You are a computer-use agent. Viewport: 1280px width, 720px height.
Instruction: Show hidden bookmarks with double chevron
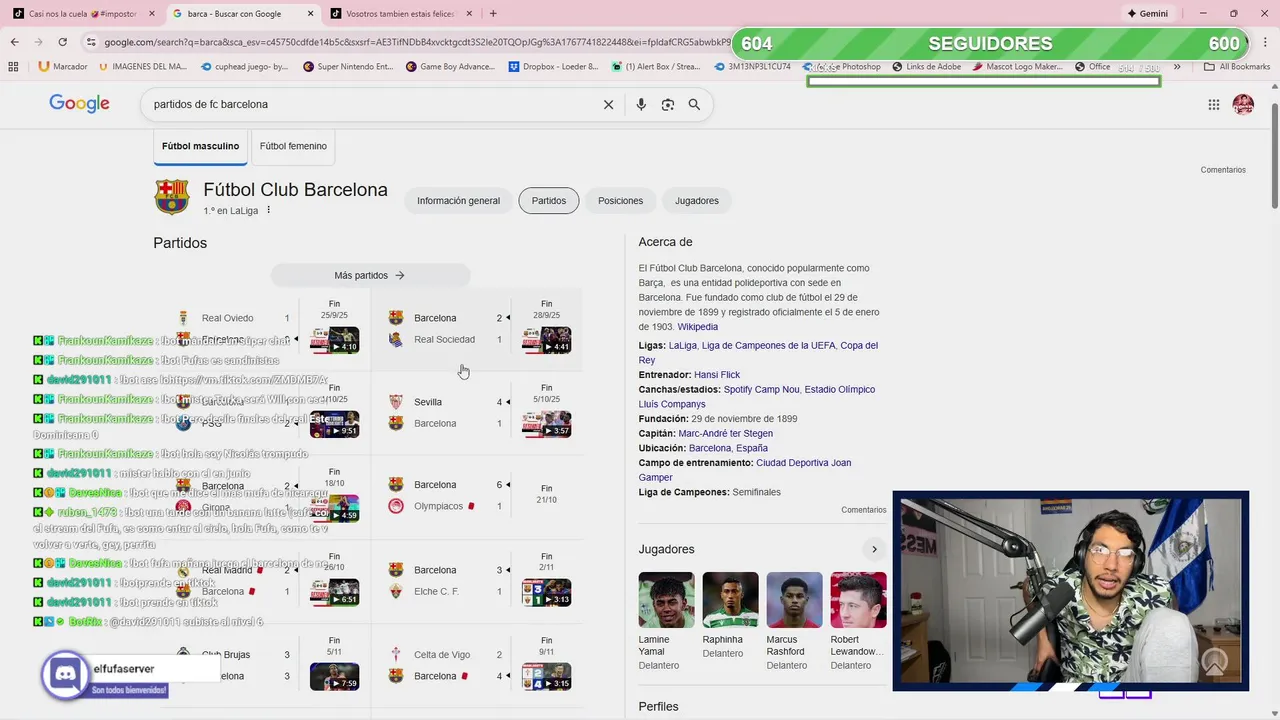coord(1177,67)
